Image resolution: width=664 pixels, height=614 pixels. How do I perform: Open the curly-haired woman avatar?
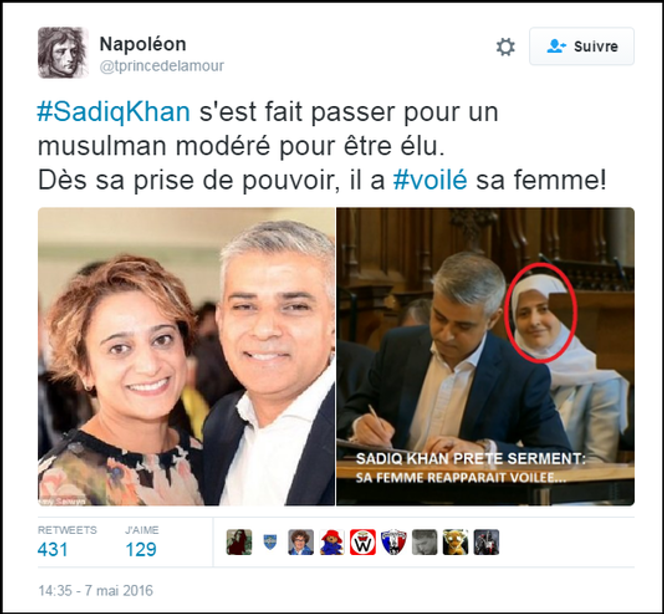click(x=301, y=542)
